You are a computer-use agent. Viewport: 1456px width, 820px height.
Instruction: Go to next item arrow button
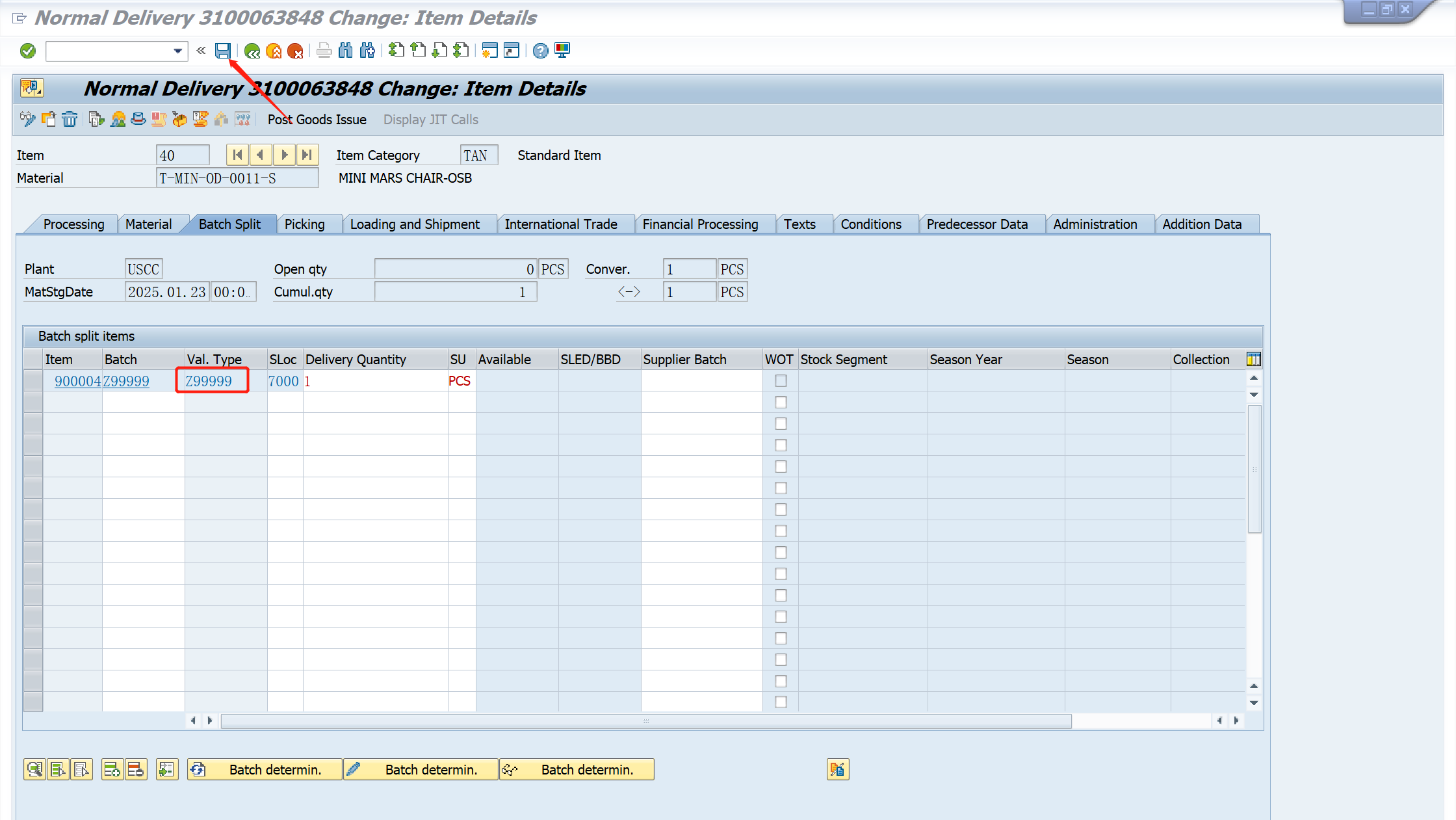(284, 155)
